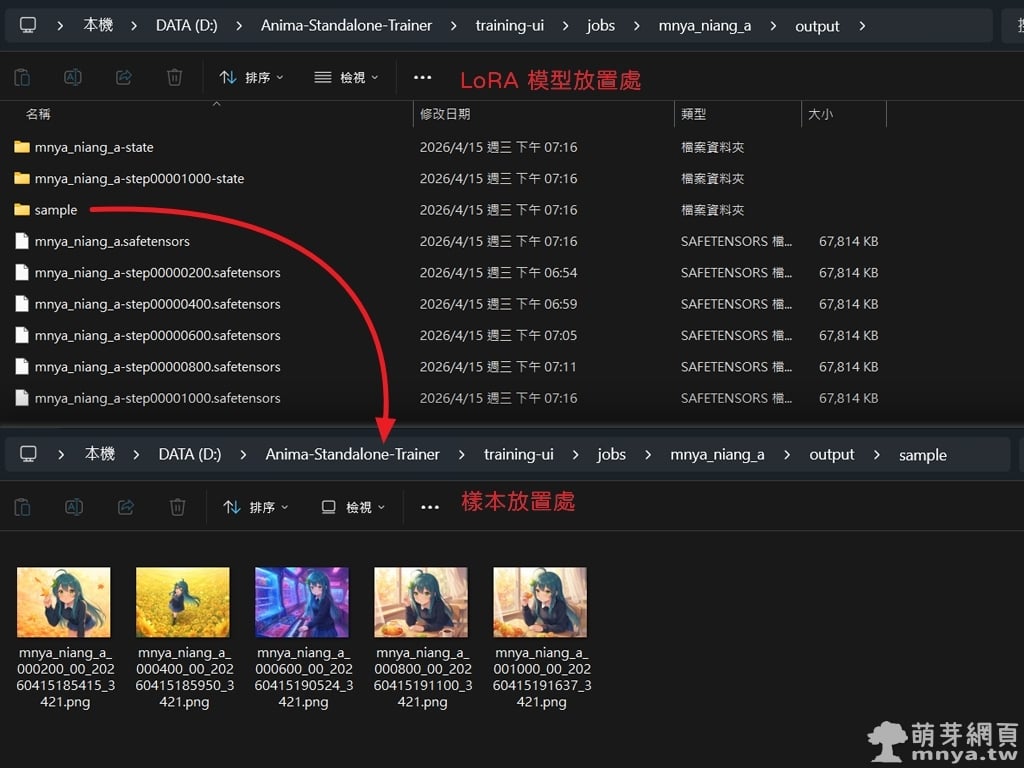Viewport: 1024px width, 768px height.
Task: Select the mnya_niang_a-step00000800.safetensors file
Action: pyautogui.click(x=157, y=367)
